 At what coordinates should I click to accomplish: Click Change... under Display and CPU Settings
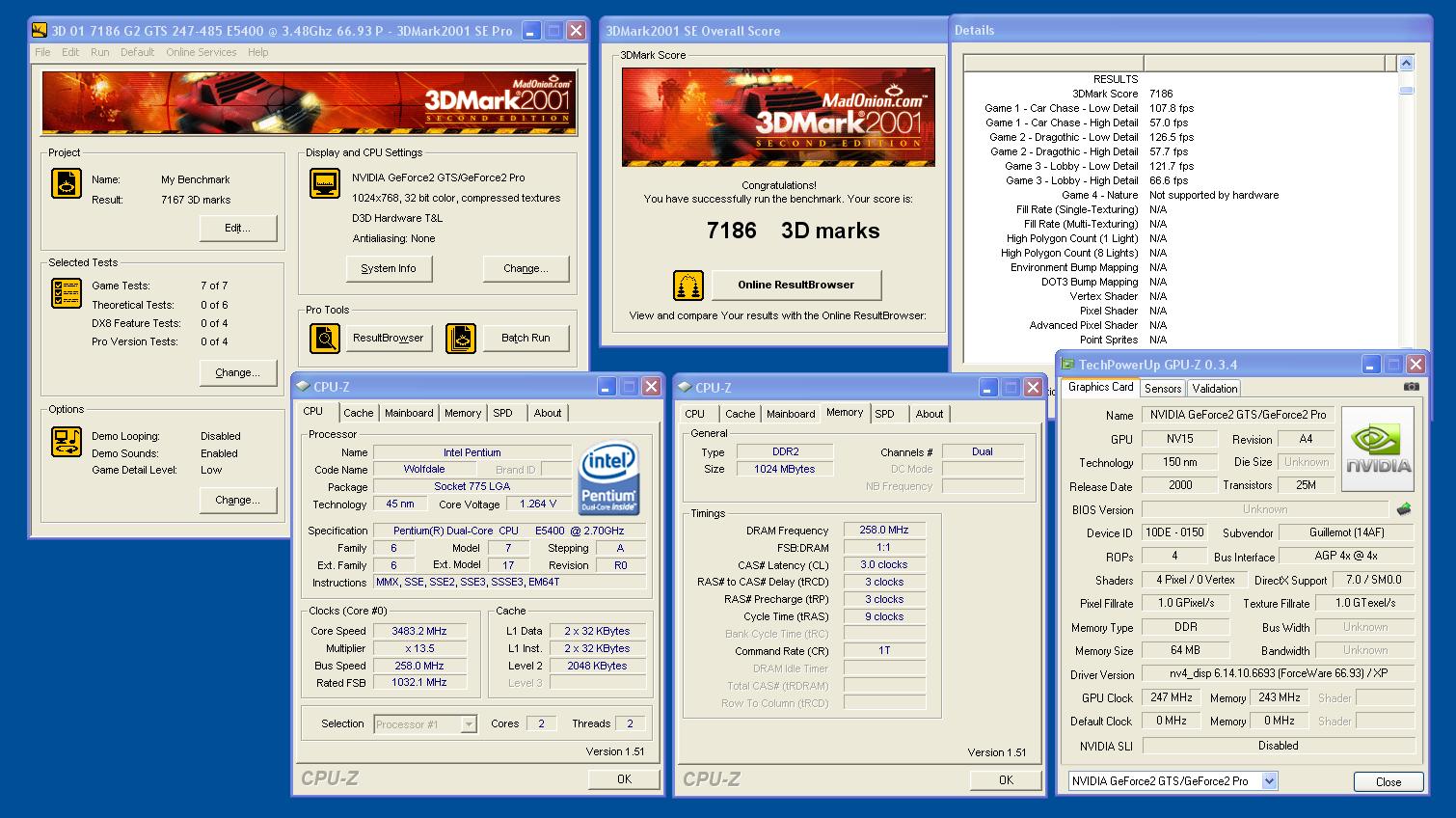coord(526,268)
